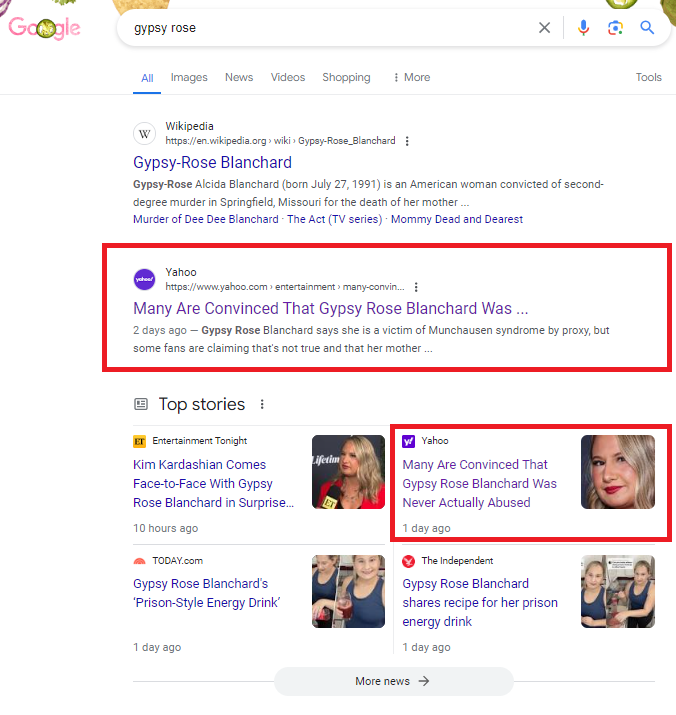
Task: Open Gypsy-Rose Blanchard Wikipedia result
Action: click(213, 163)
